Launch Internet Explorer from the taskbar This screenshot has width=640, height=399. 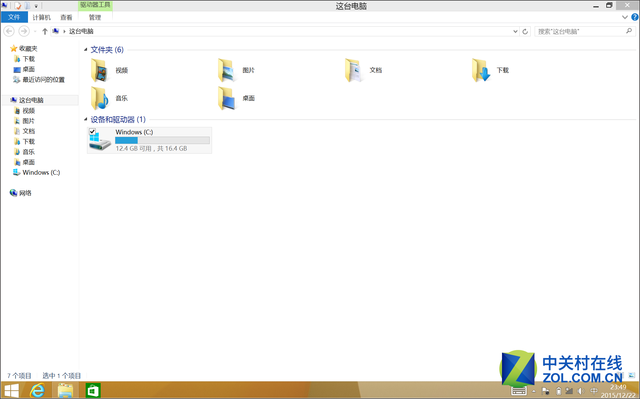click(x=37, y=391)
